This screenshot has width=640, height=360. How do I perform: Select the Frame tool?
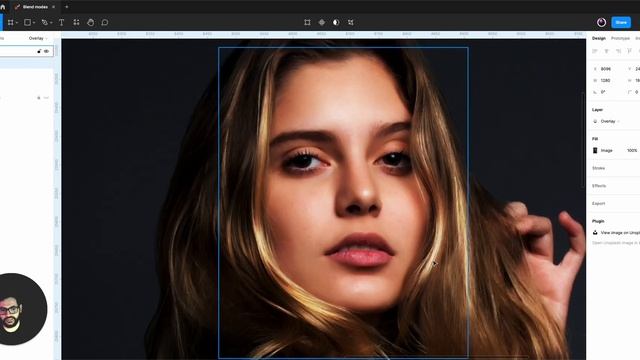click(11, 22)
